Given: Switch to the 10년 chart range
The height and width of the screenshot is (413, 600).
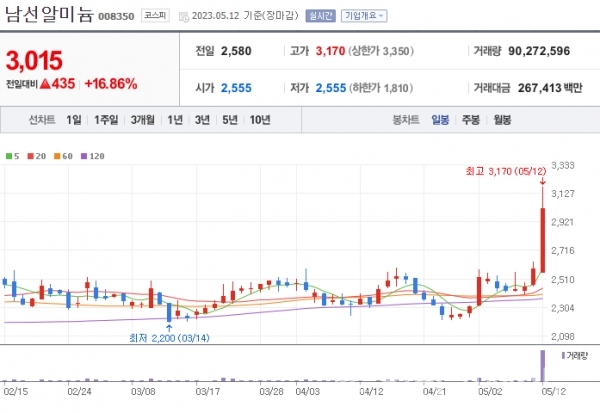Looking at the screenshot, I should 259,120.
